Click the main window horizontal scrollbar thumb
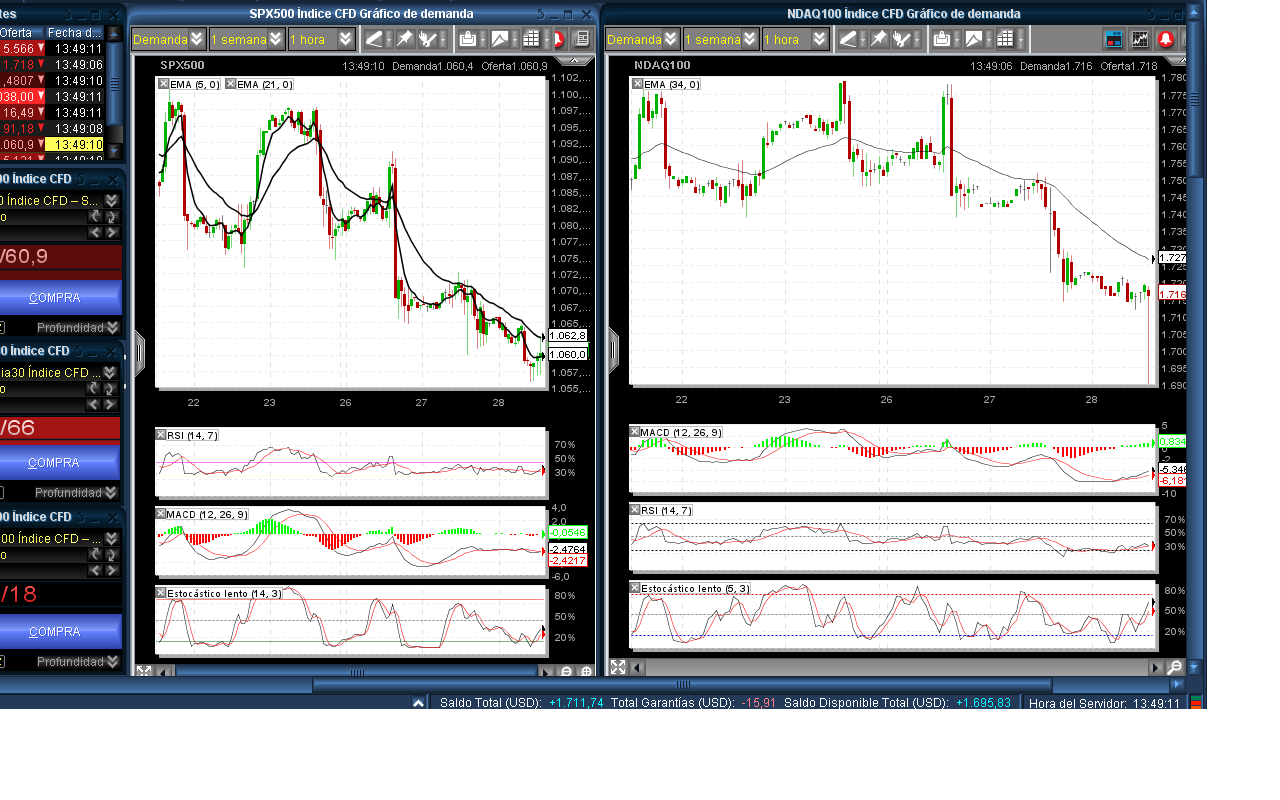The image size is (1280, 800). point(682,685)
